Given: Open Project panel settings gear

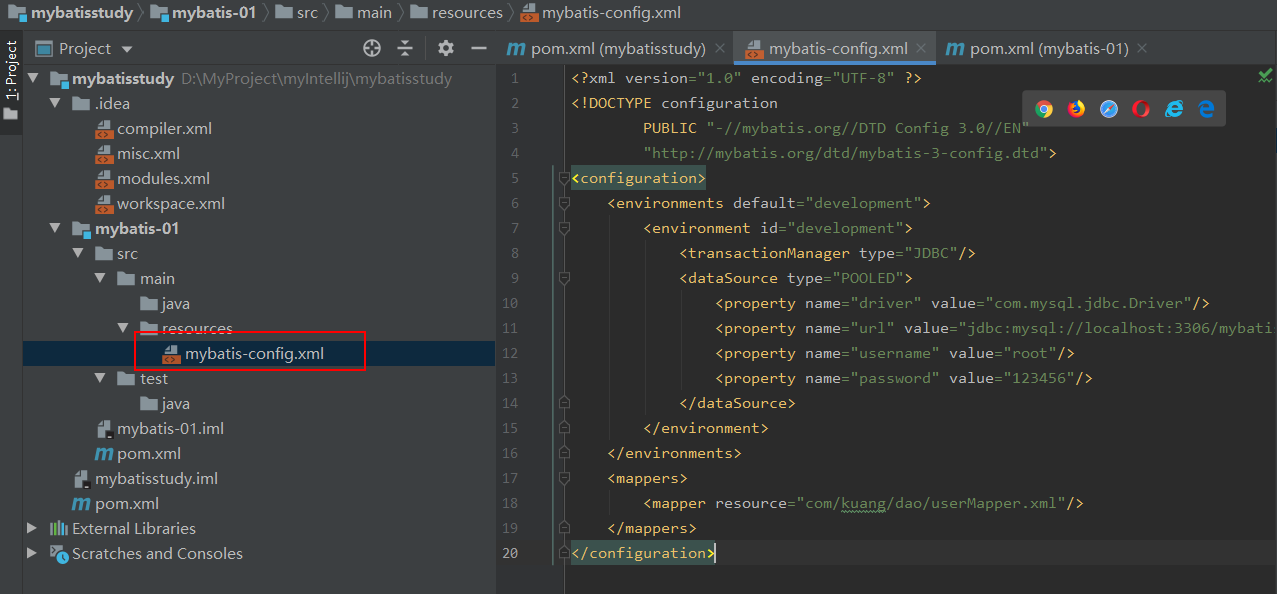Looking at the screenshot, I should 446,48.
